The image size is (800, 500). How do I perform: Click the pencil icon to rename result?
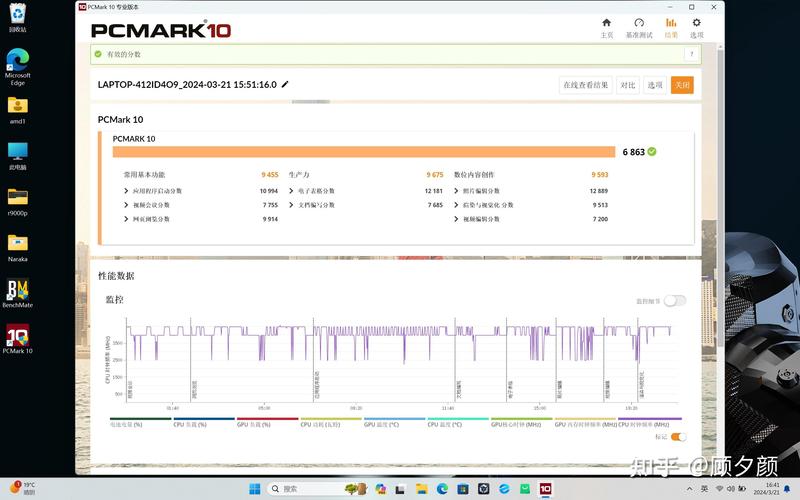click(285, 85)
